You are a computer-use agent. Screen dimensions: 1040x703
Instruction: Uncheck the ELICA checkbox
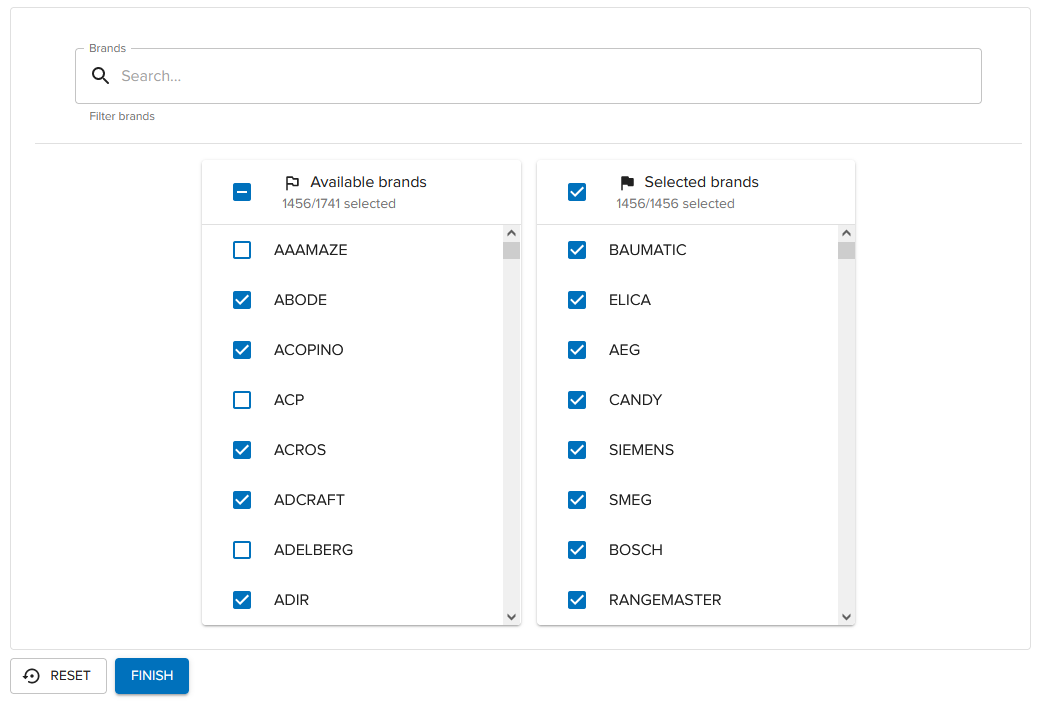point(577,300)
